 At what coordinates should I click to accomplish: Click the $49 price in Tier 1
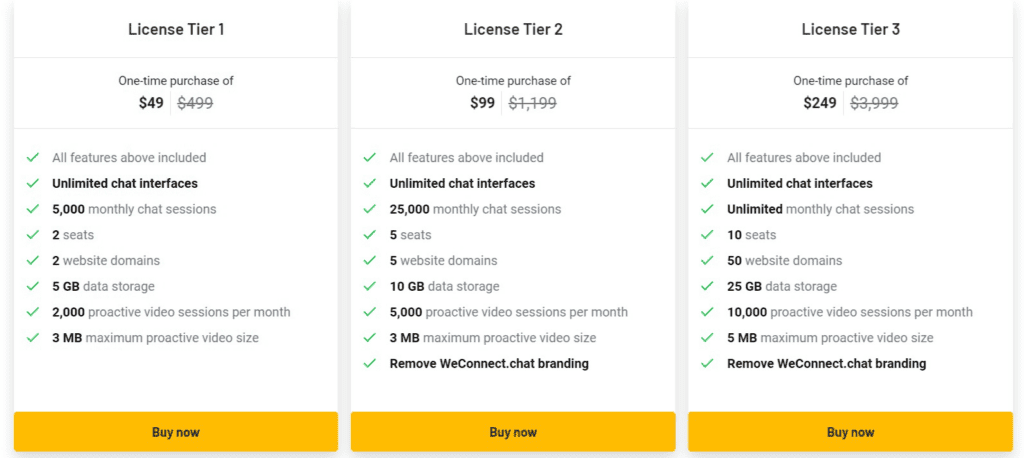coord(151,103)
